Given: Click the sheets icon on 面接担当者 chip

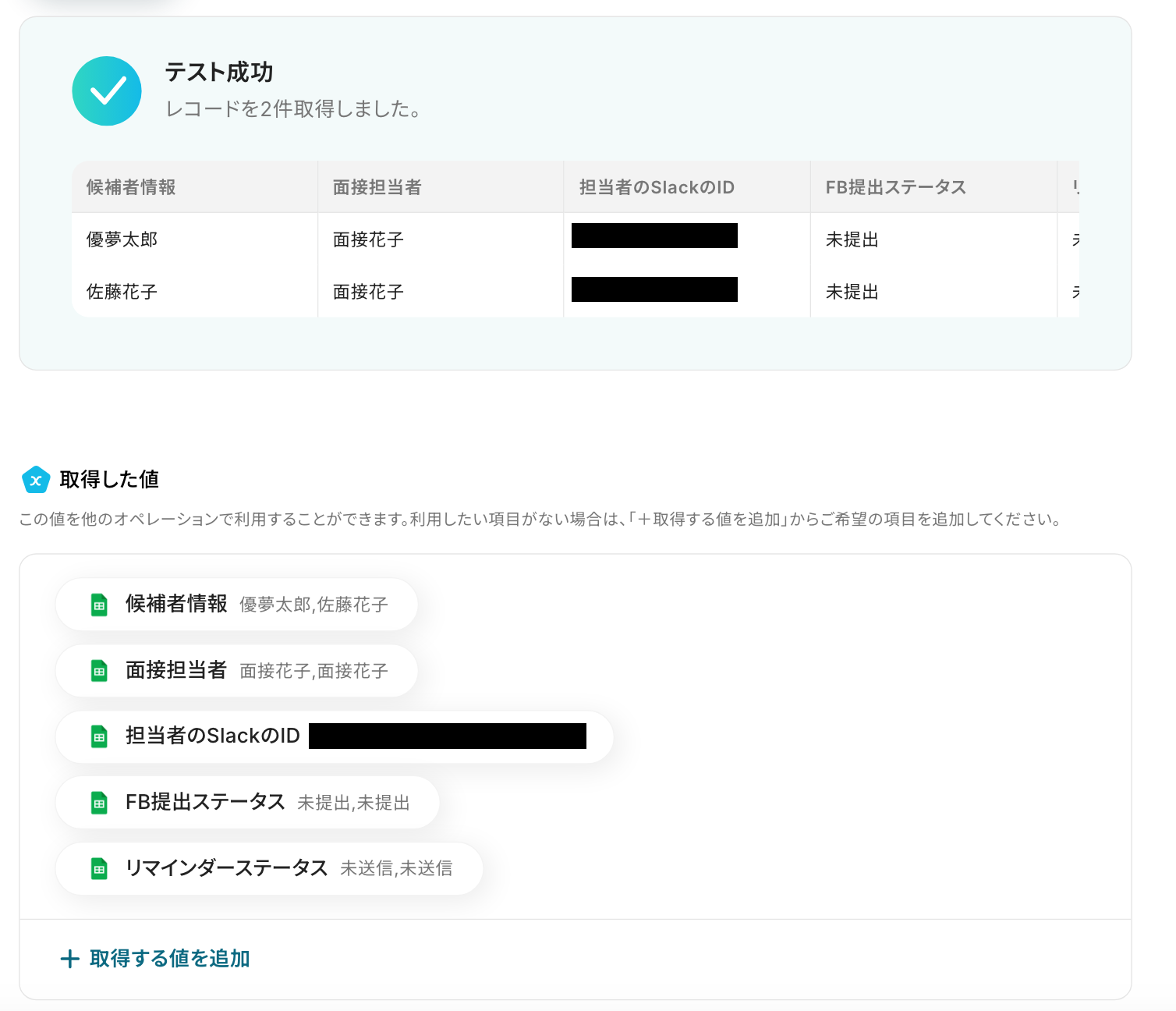Looking at the screenshot, I should tap(99, 671).
